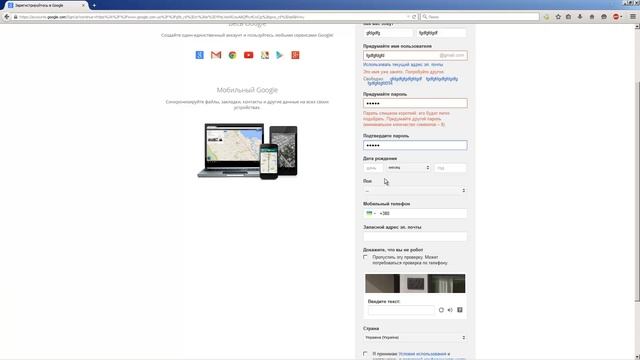This screenshot has width=640, height=360.
Task: Check the skip robot verification checkbox
Action: (x=365, y=257)
